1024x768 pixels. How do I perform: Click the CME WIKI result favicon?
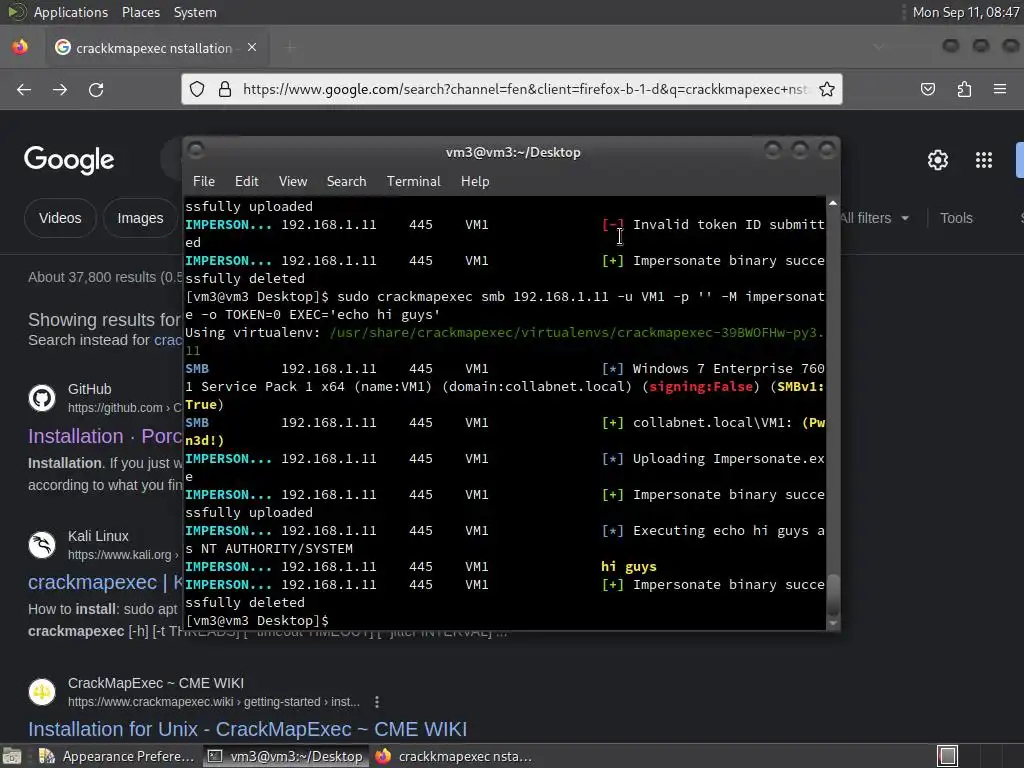(x=42, y=692)
